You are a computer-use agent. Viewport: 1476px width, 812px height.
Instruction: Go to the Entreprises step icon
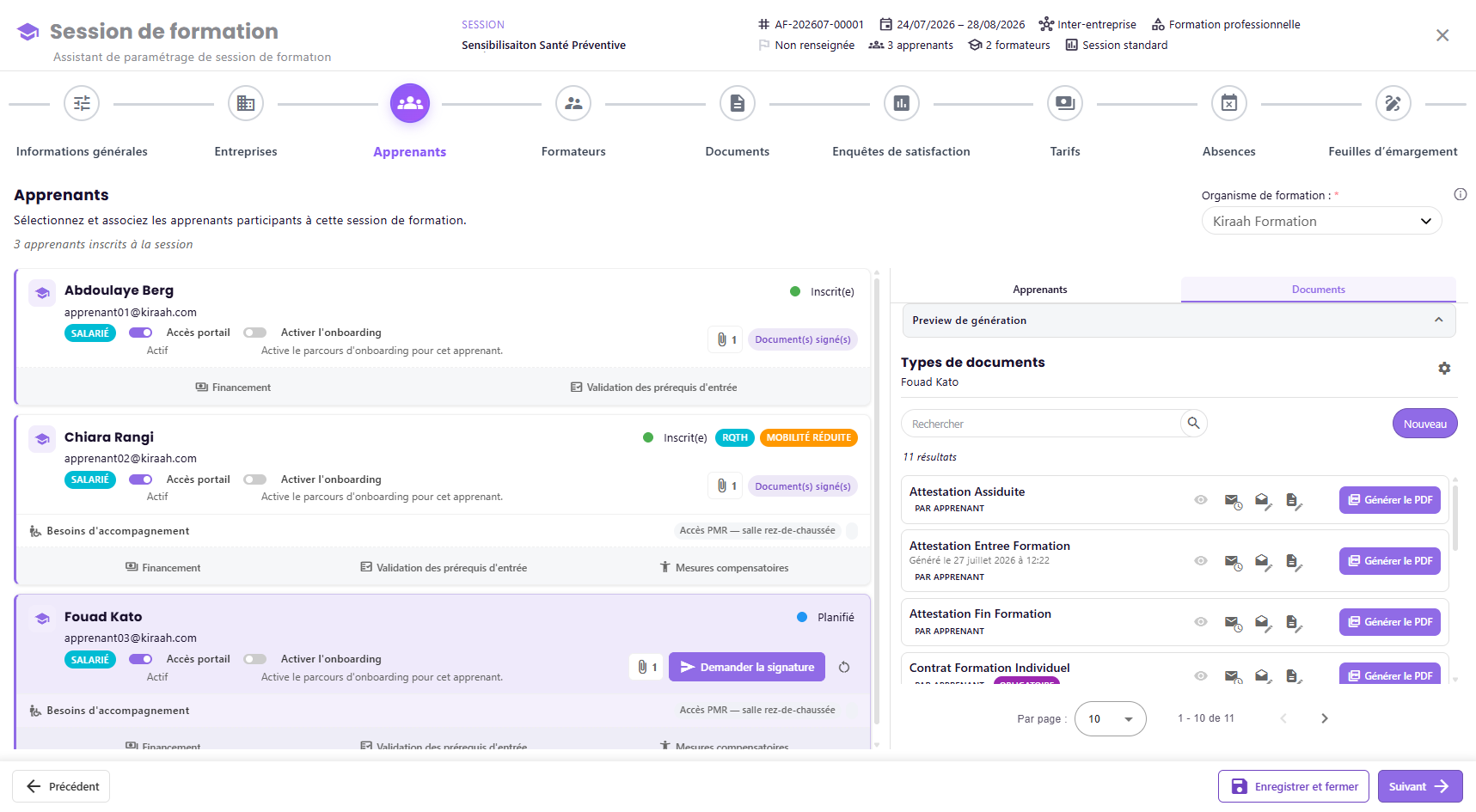point(246,103)
